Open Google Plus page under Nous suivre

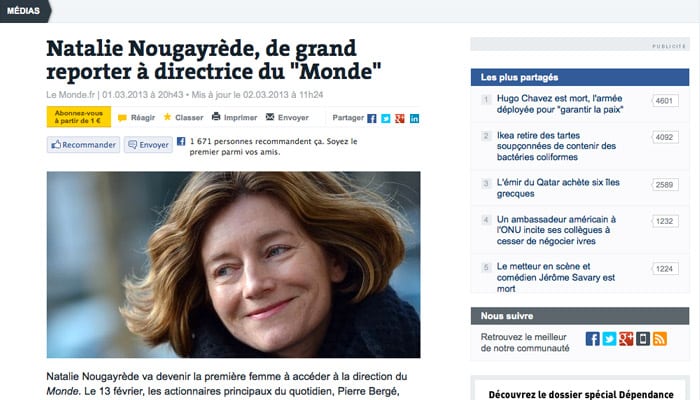626,339
